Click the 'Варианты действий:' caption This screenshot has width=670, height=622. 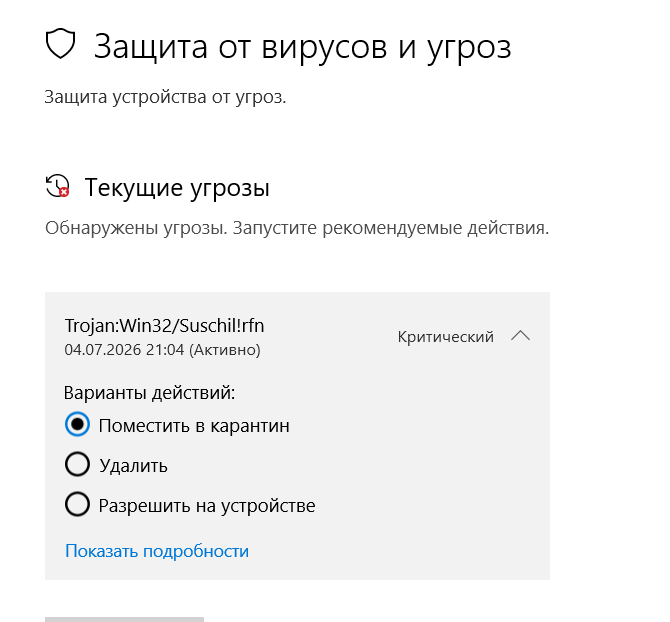tap(150, 393)
